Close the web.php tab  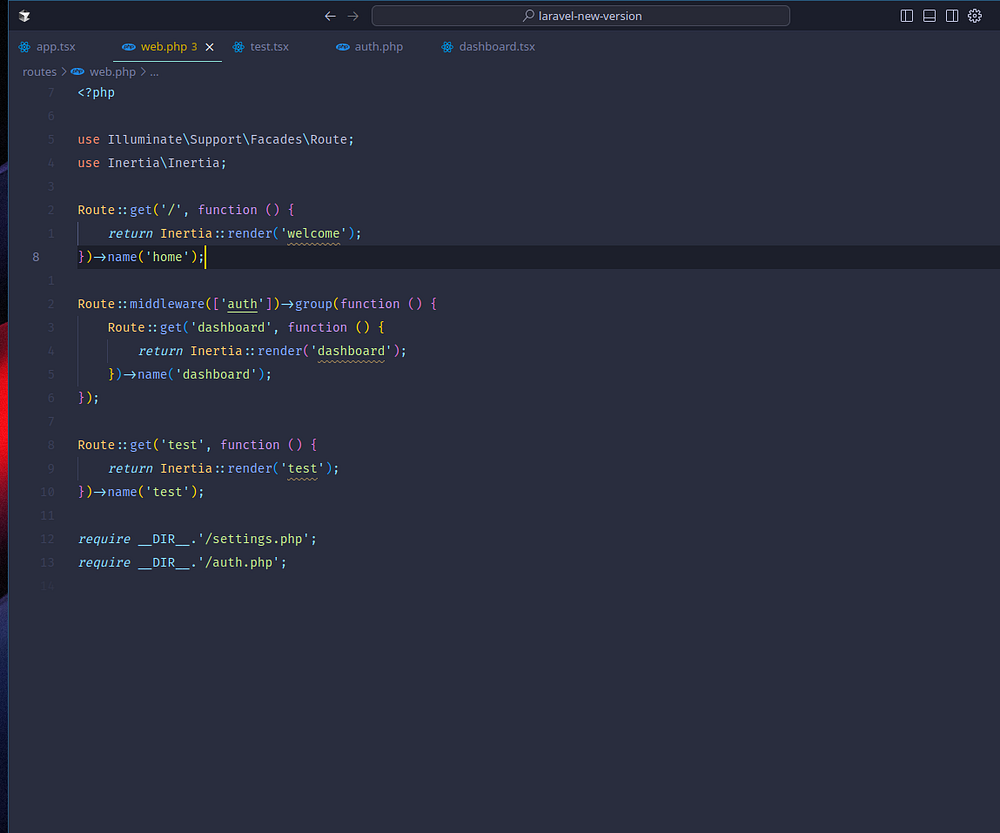(210, 47)
